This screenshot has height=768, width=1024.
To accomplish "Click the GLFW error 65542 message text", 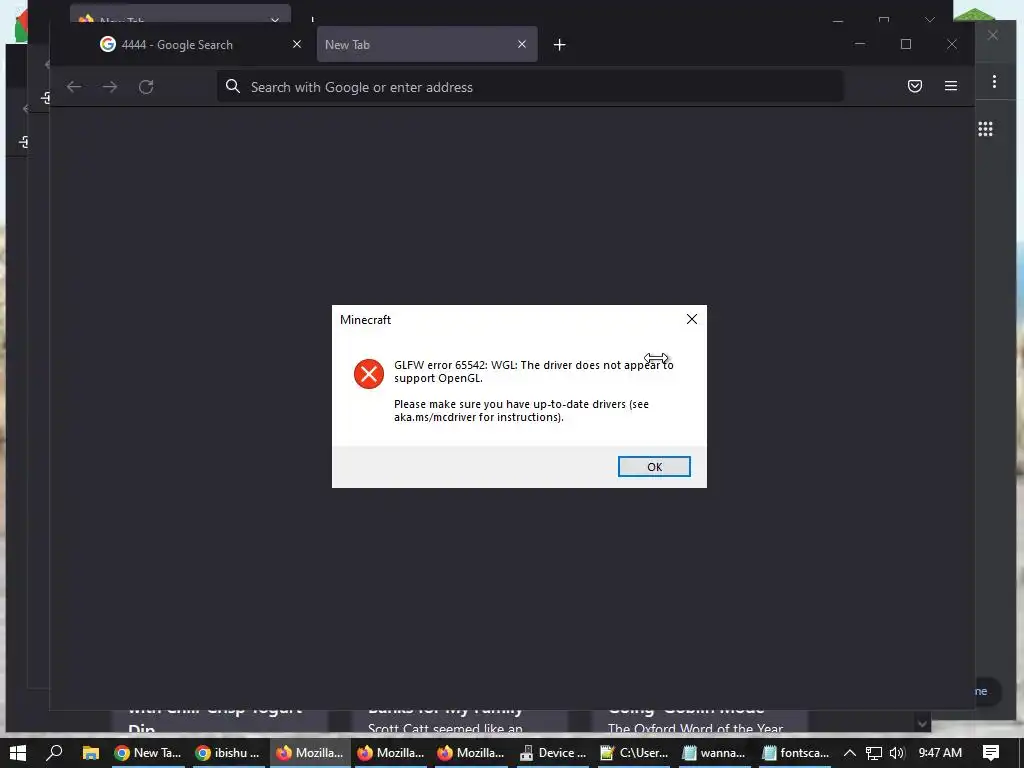I will click(x=534, y=371).
